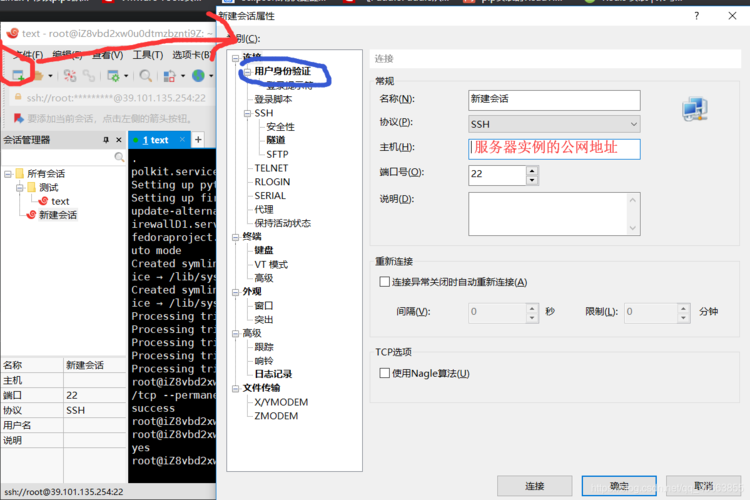
Task: Collapse the 所有会话 folder in Session Manager
Action: pyautogui.click(x=8, y=174)
